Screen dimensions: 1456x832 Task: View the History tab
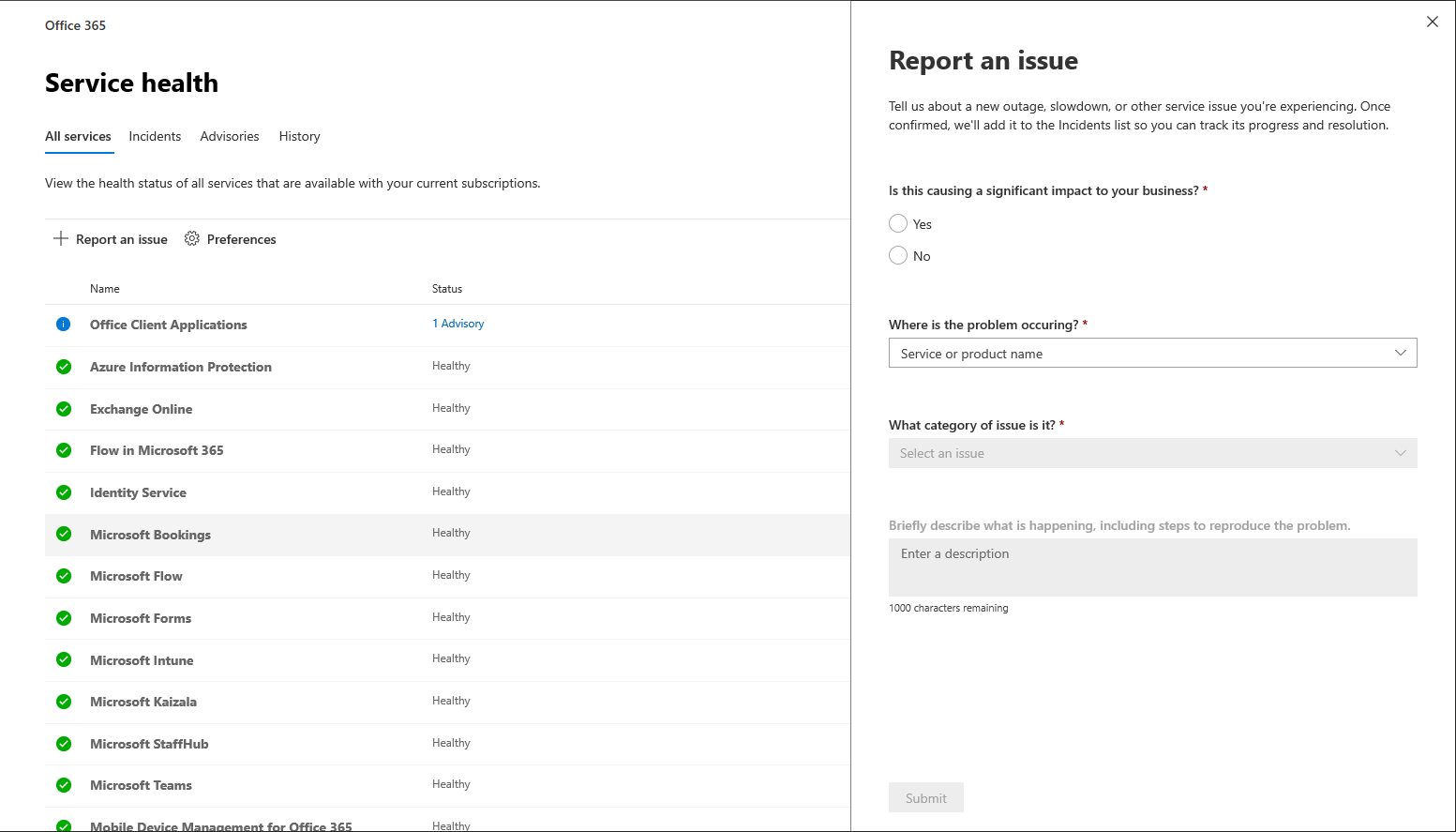[299, 136]
